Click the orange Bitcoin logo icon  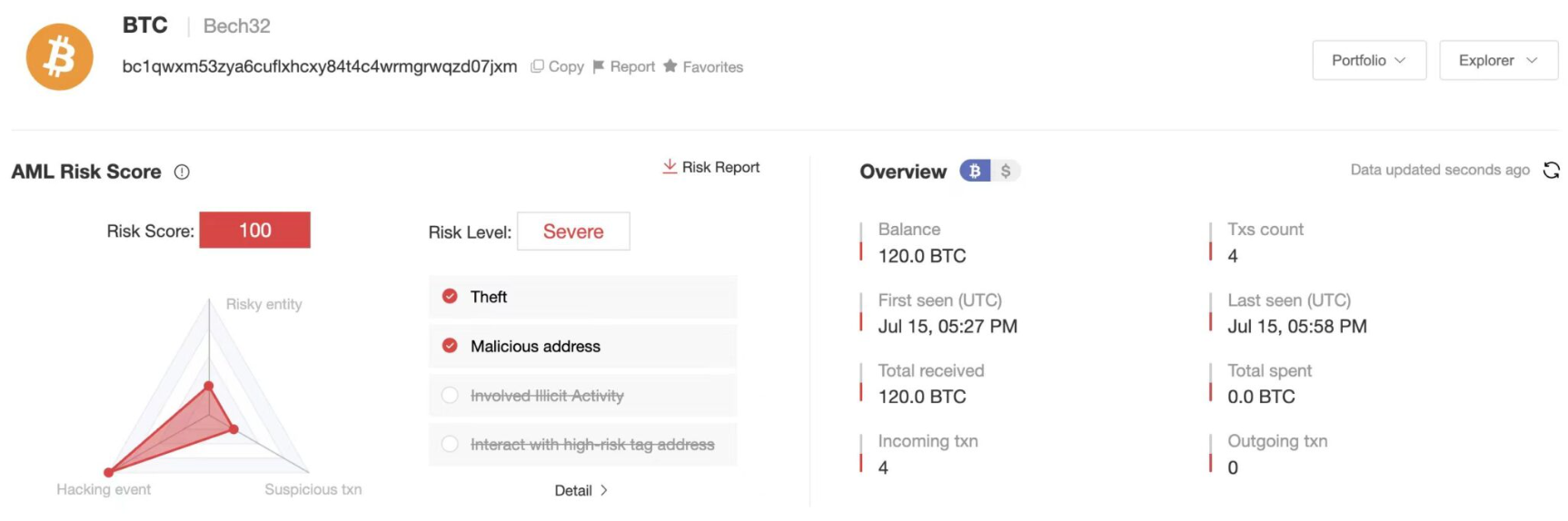click(x=59, y=57)
